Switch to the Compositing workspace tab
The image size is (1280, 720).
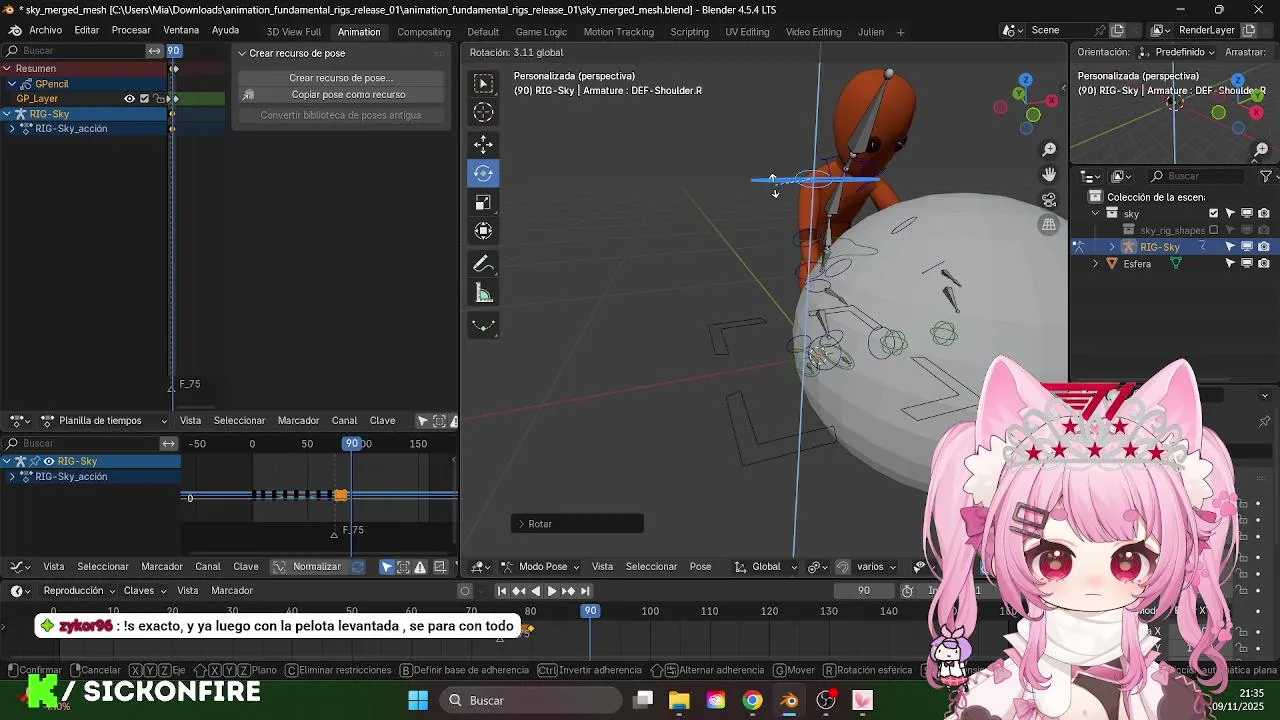(x=424, y=32)
